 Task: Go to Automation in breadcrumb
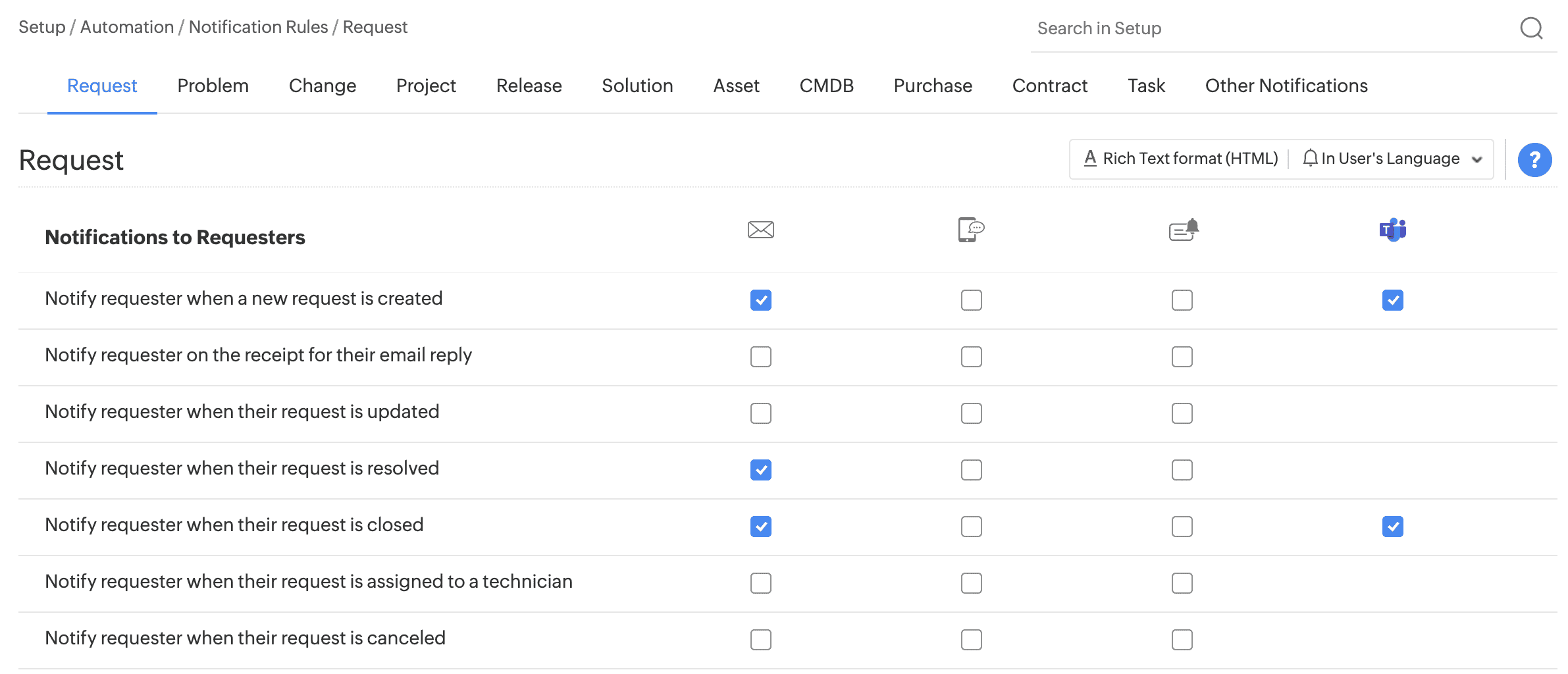pos(127,27)
